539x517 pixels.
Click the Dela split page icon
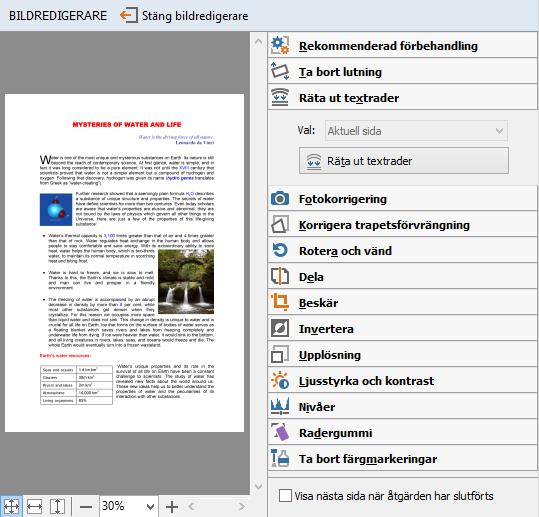click(x=280, y=276)
